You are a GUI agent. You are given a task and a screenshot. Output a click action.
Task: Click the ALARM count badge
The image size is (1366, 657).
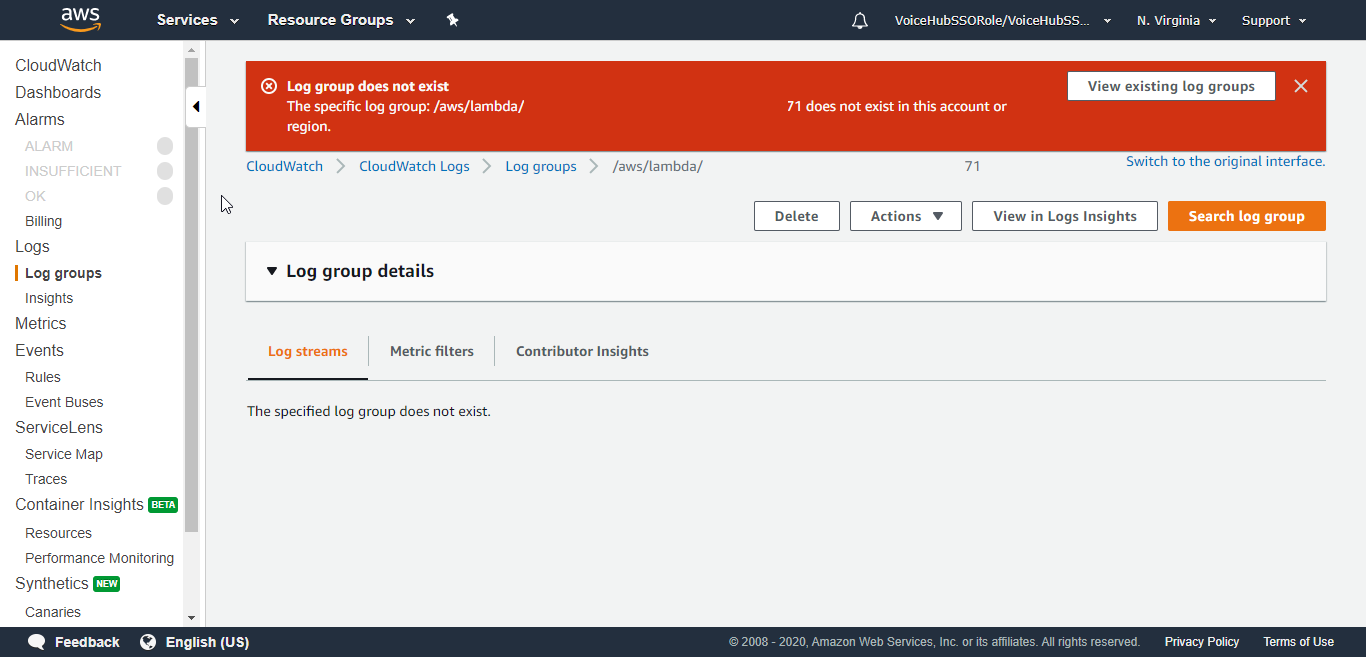165,146
